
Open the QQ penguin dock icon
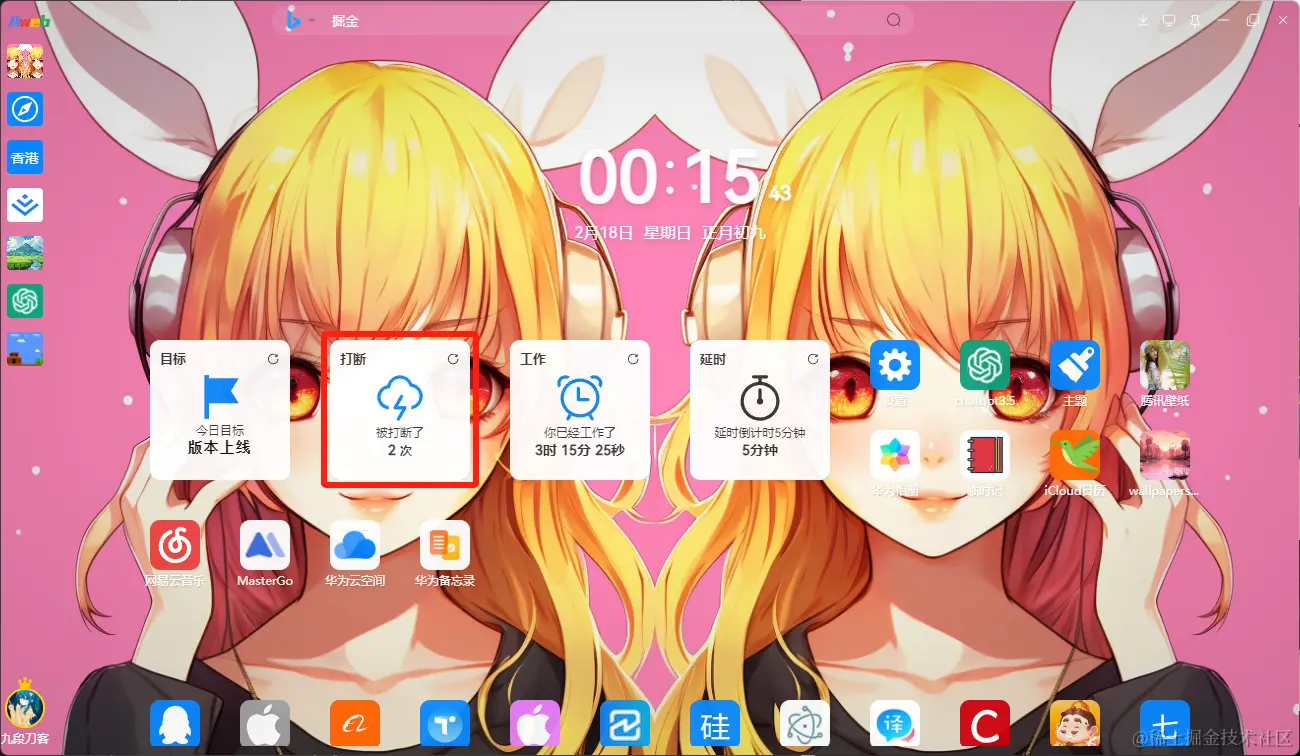coord(175,724)
